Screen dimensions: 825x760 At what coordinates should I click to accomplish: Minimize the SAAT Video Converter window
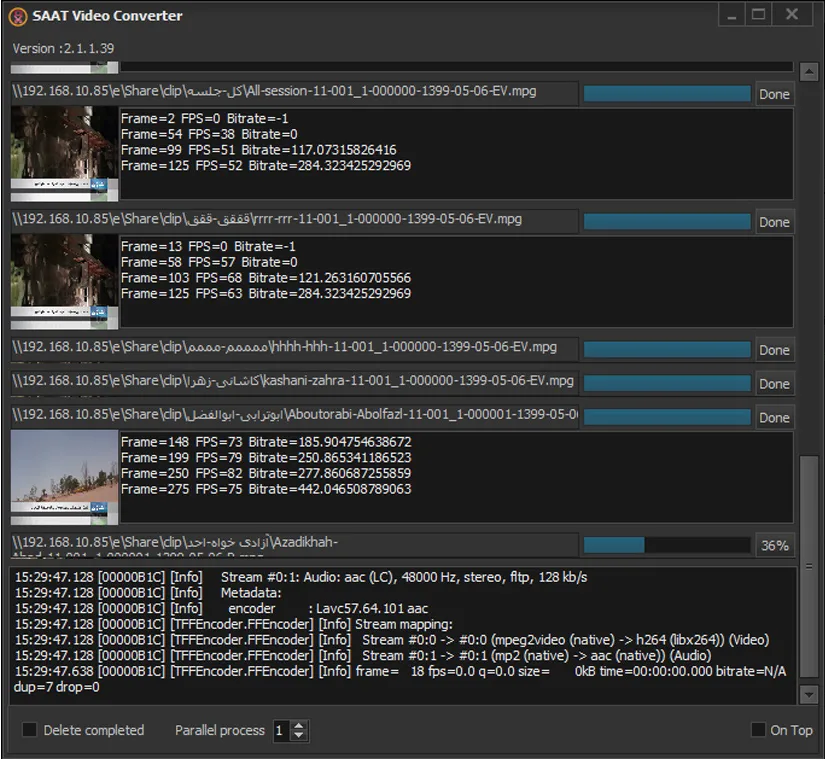click(x=732, y=15)
